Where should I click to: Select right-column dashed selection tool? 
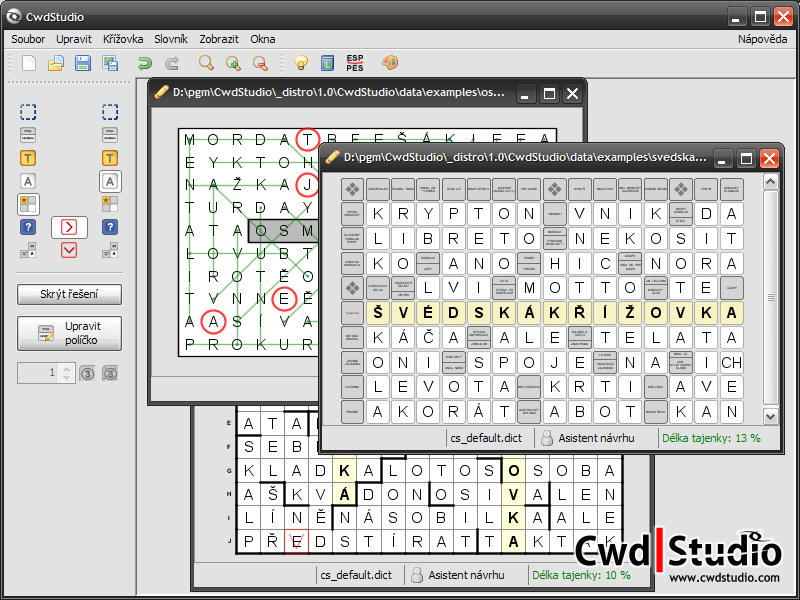110,112
